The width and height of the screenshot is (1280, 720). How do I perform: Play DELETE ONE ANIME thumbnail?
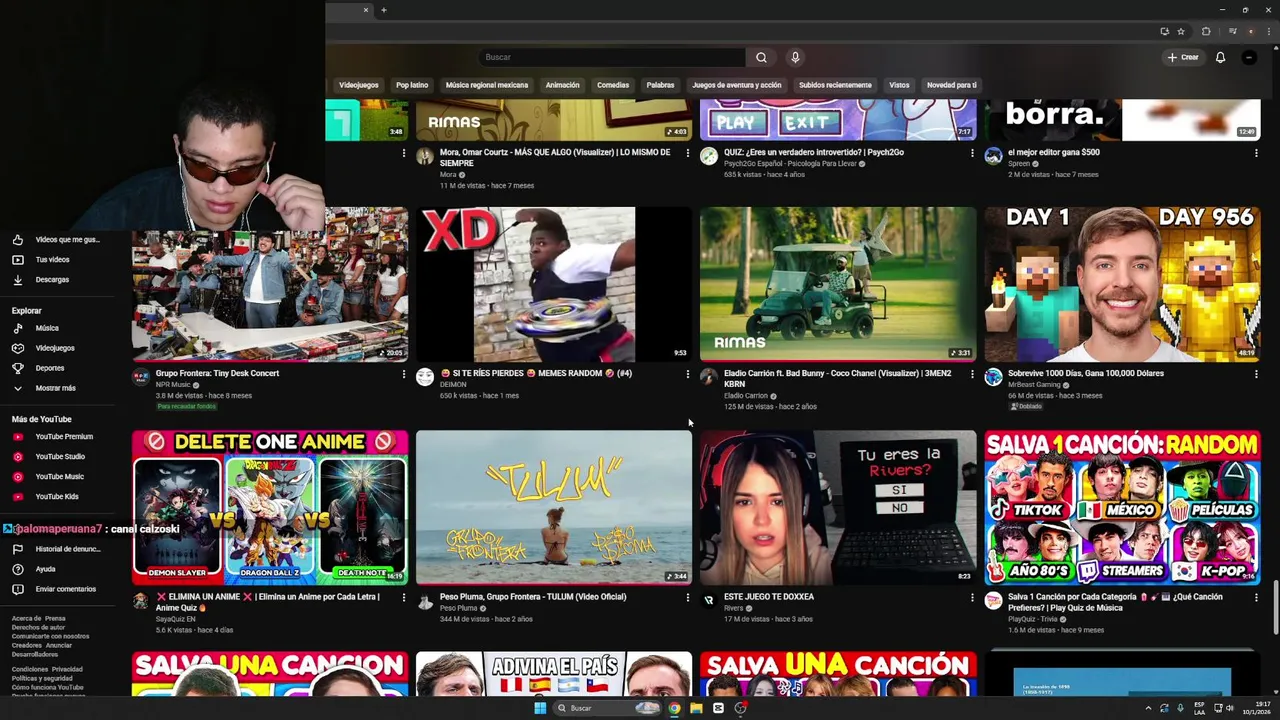tap(270, 507)
